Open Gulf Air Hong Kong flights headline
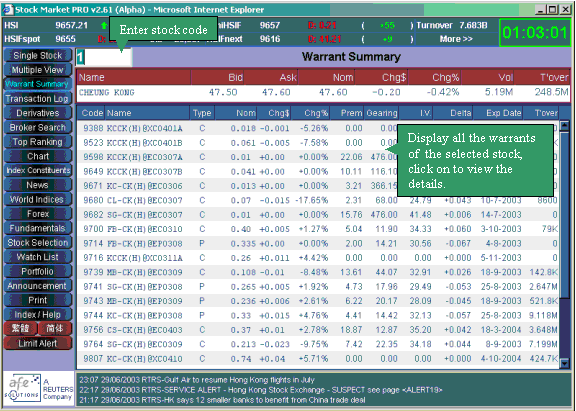 point(197,380)
